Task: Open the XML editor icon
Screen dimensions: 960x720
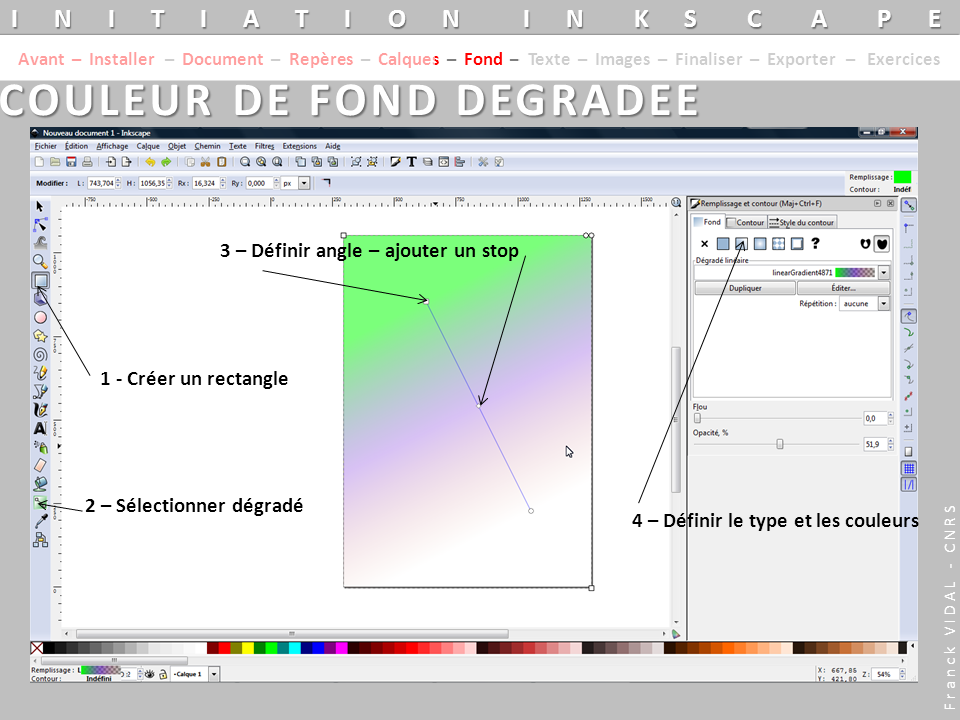Action: coord(444,162)
